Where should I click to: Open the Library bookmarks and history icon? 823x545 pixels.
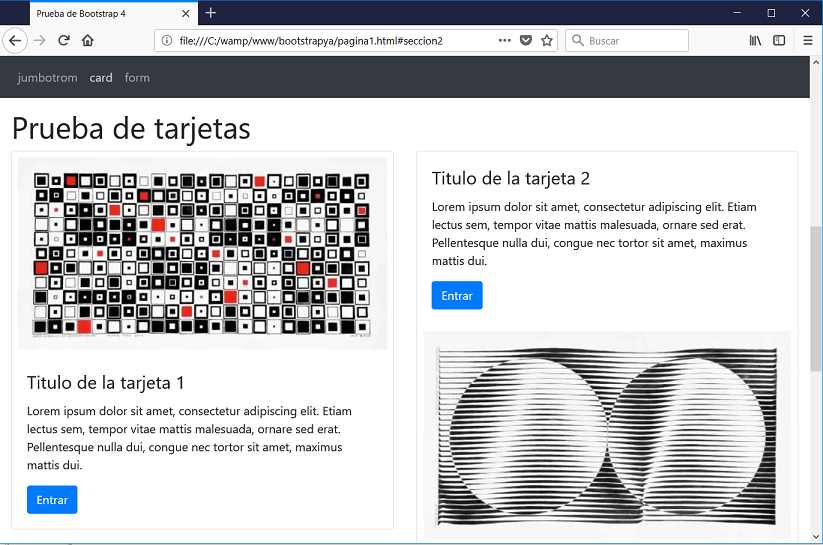tap(755, 40)
